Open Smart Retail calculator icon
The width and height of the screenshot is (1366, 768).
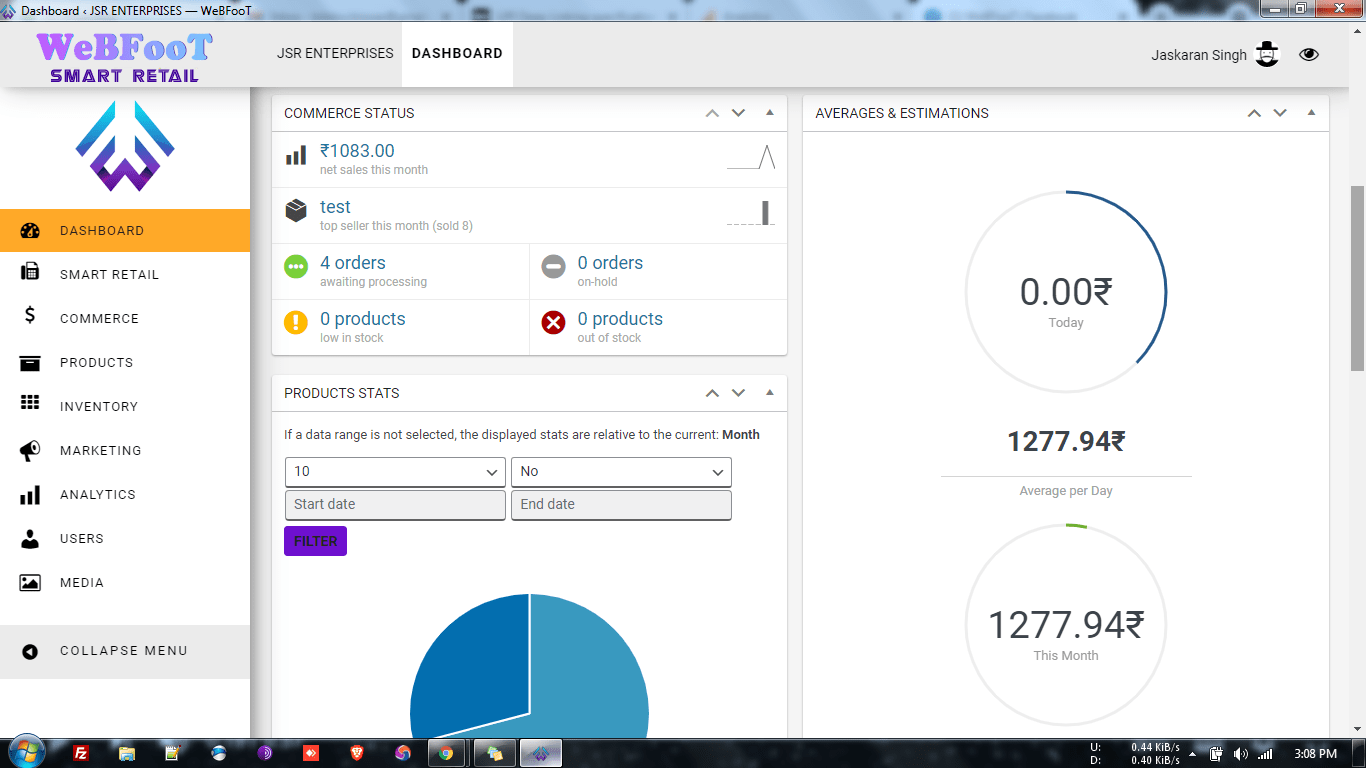(x=30, y=273)
